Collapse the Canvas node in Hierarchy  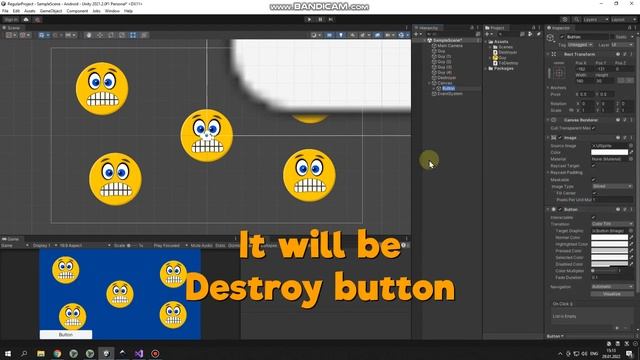click(x=429, y=83)
